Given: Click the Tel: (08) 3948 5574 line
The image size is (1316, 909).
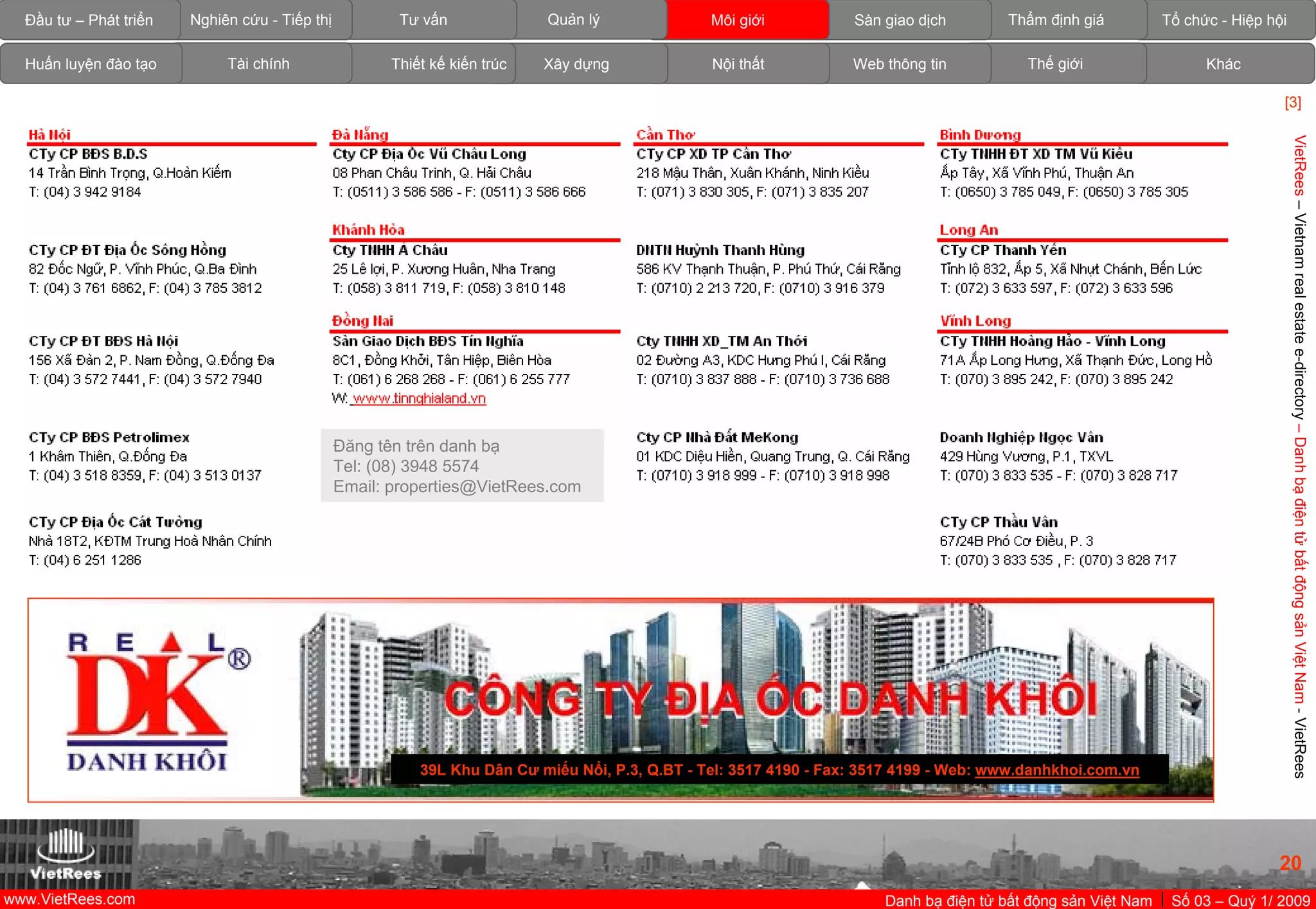Looking at the screenshot, I should point(406,466).
